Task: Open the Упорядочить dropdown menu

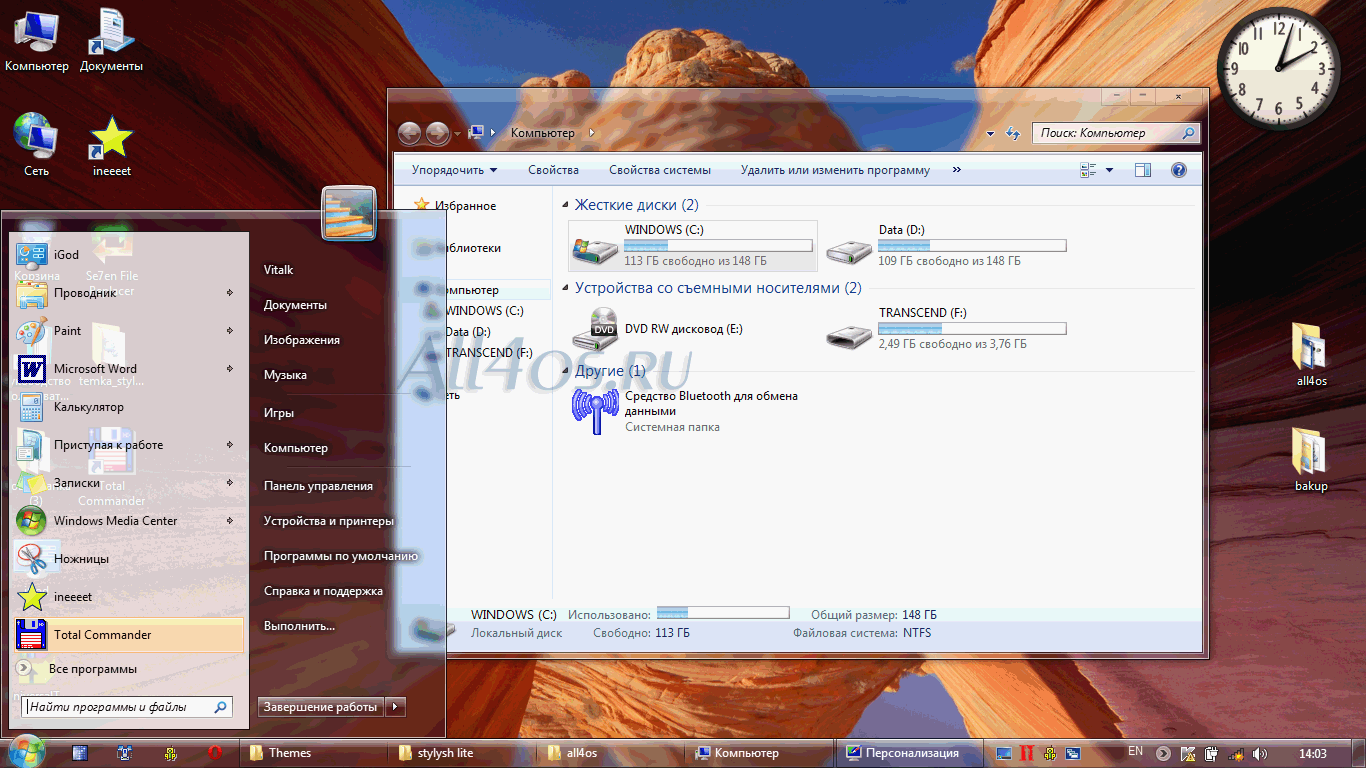Action: (x=455, y=170)
